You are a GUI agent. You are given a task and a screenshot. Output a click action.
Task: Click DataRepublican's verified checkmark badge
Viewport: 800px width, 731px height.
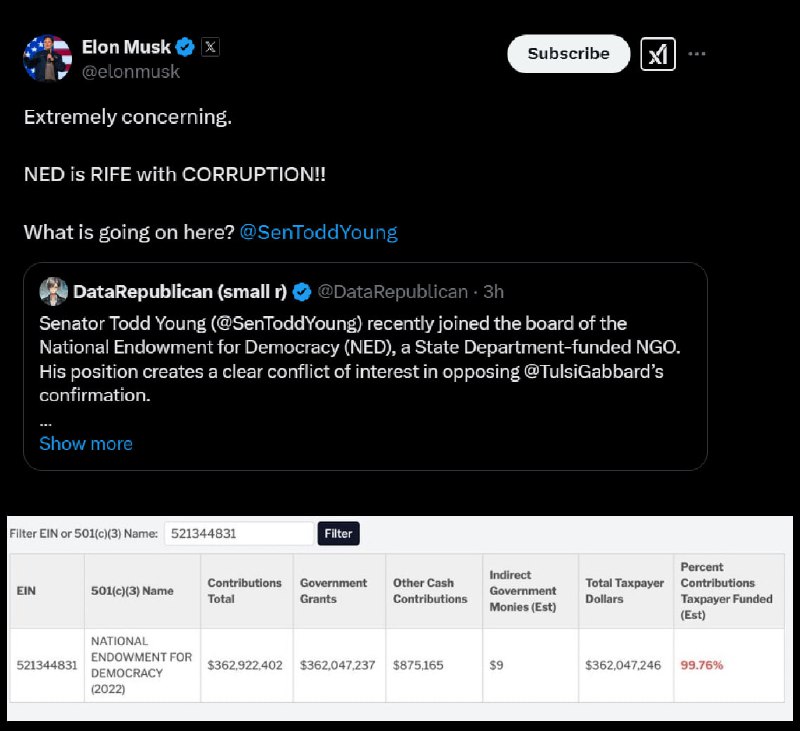pos(302,292)
